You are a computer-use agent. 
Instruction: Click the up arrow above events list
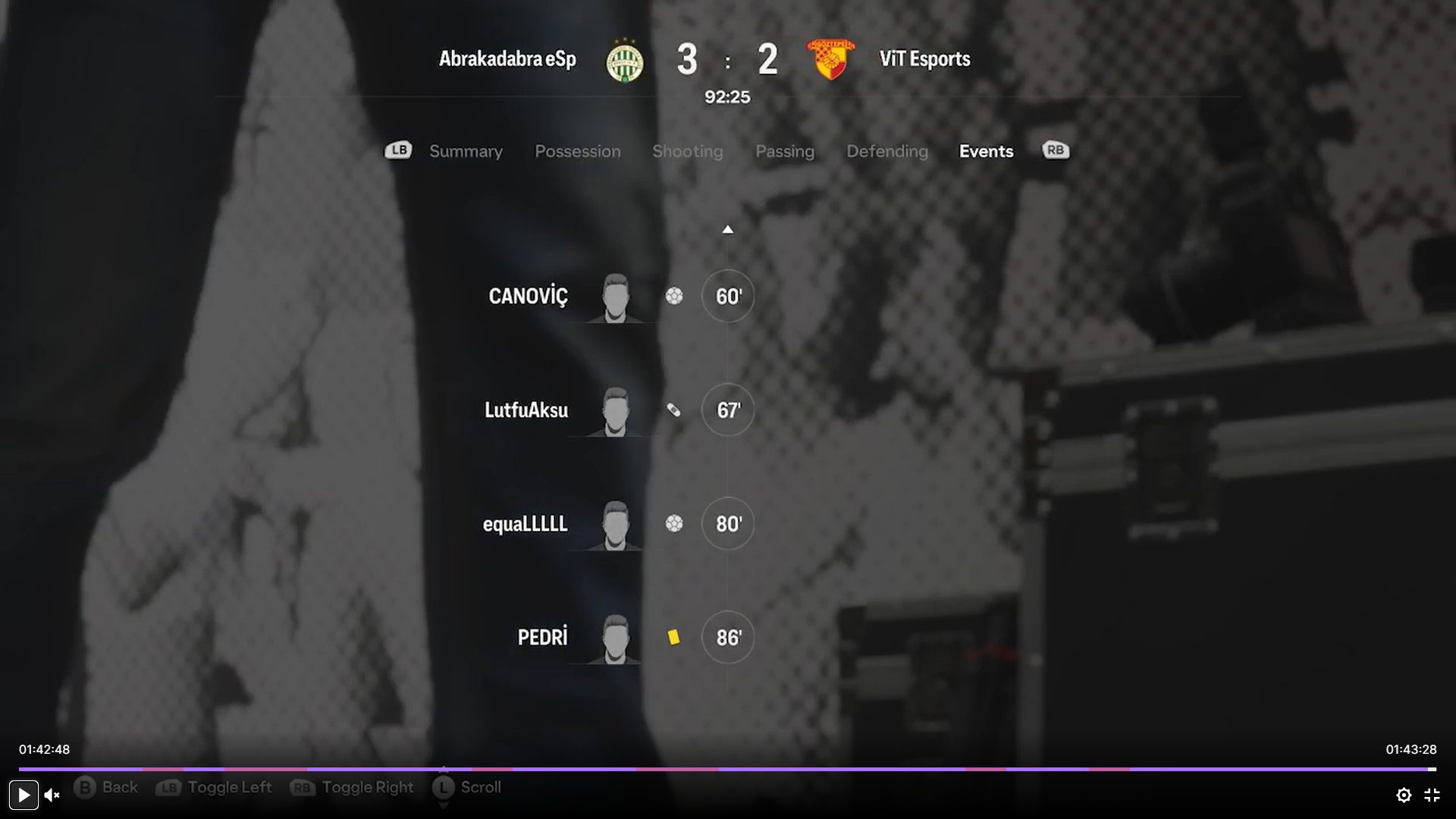pos(727,229)
